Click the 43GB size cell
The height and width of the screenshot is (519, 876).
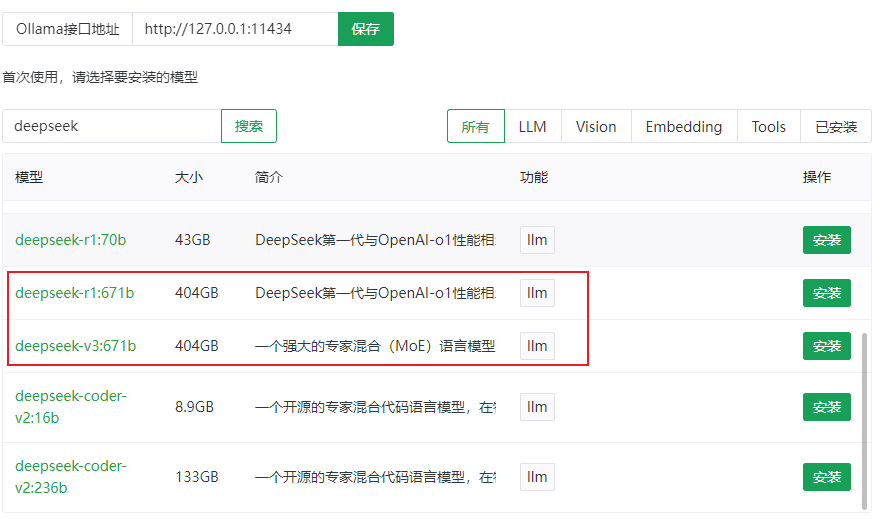click(193, 240)
